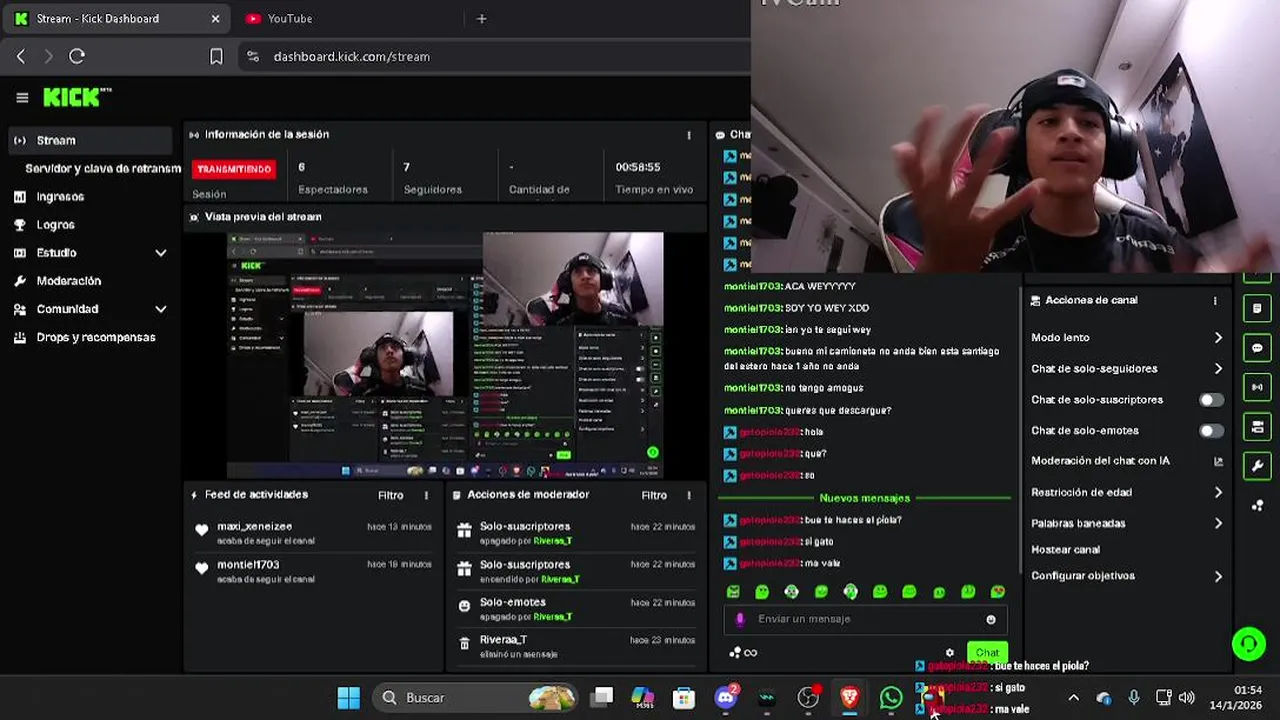Click the broadcast signal icon in right rail
The width and height of the screenshot is (1280, 720).
pyautogui.click(x=1257, y=387)
